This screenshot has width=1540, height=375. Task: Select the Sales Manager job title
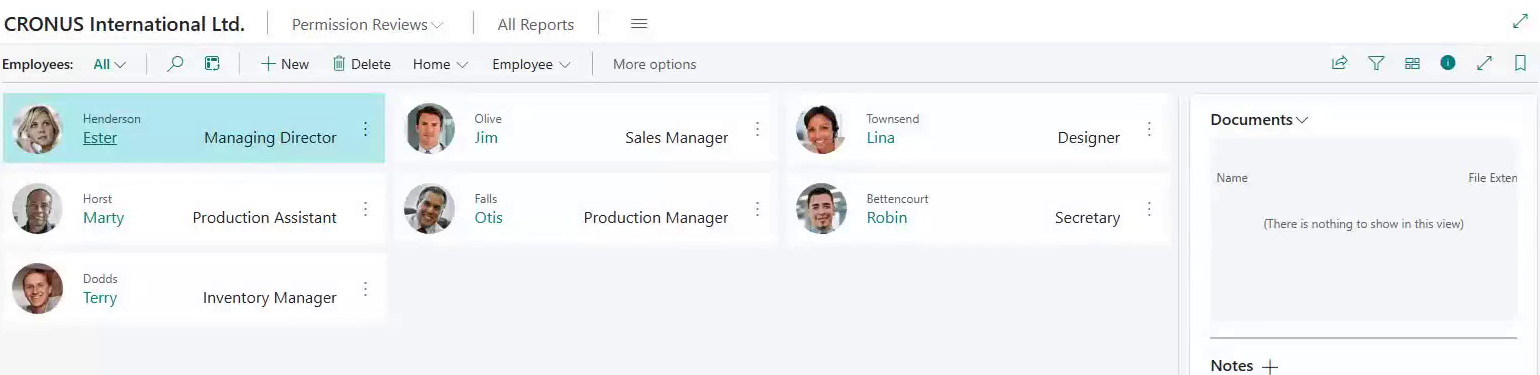677,138
